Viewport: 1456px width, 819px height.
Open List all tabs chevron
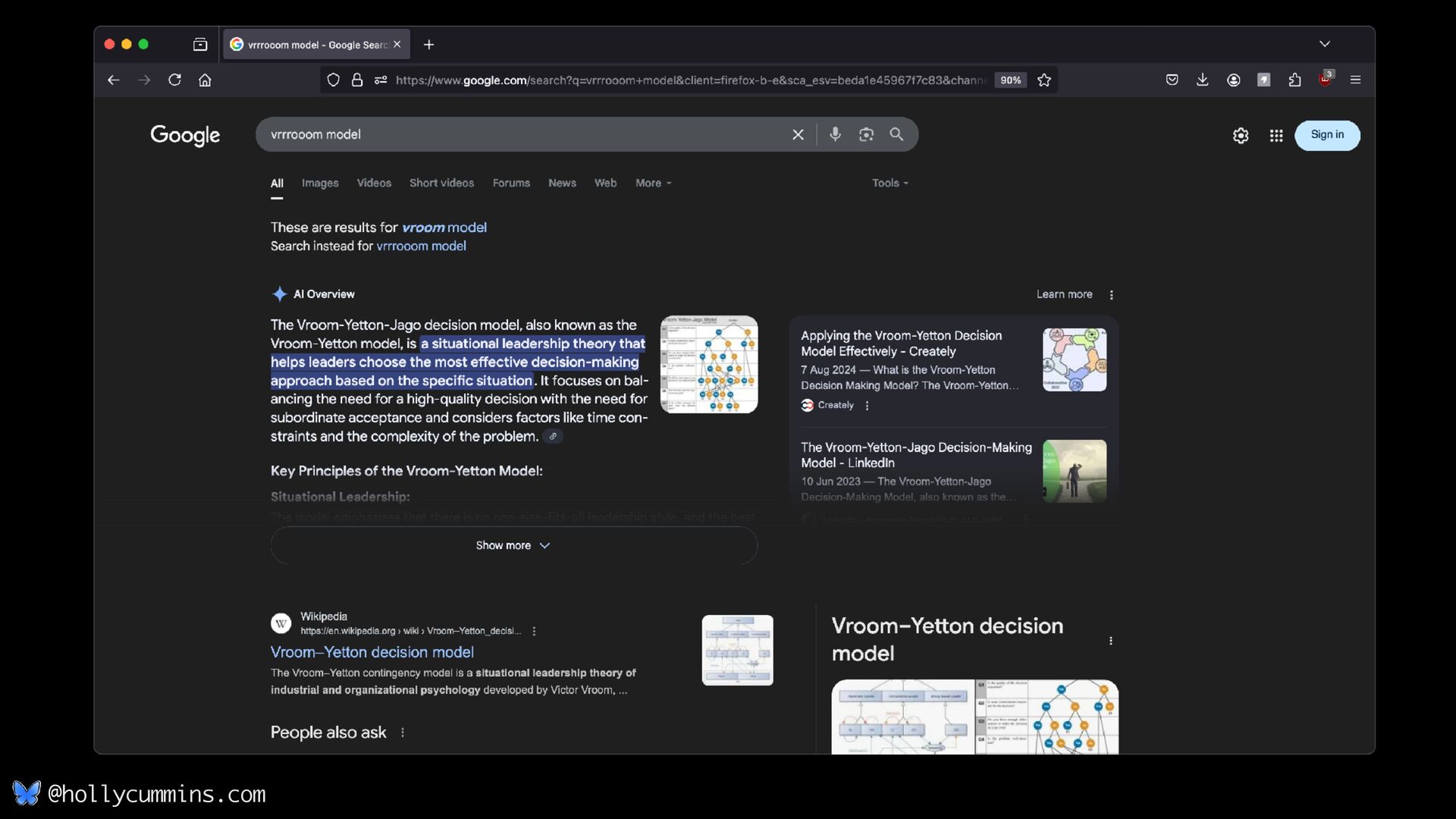[x=1325, y=44]
